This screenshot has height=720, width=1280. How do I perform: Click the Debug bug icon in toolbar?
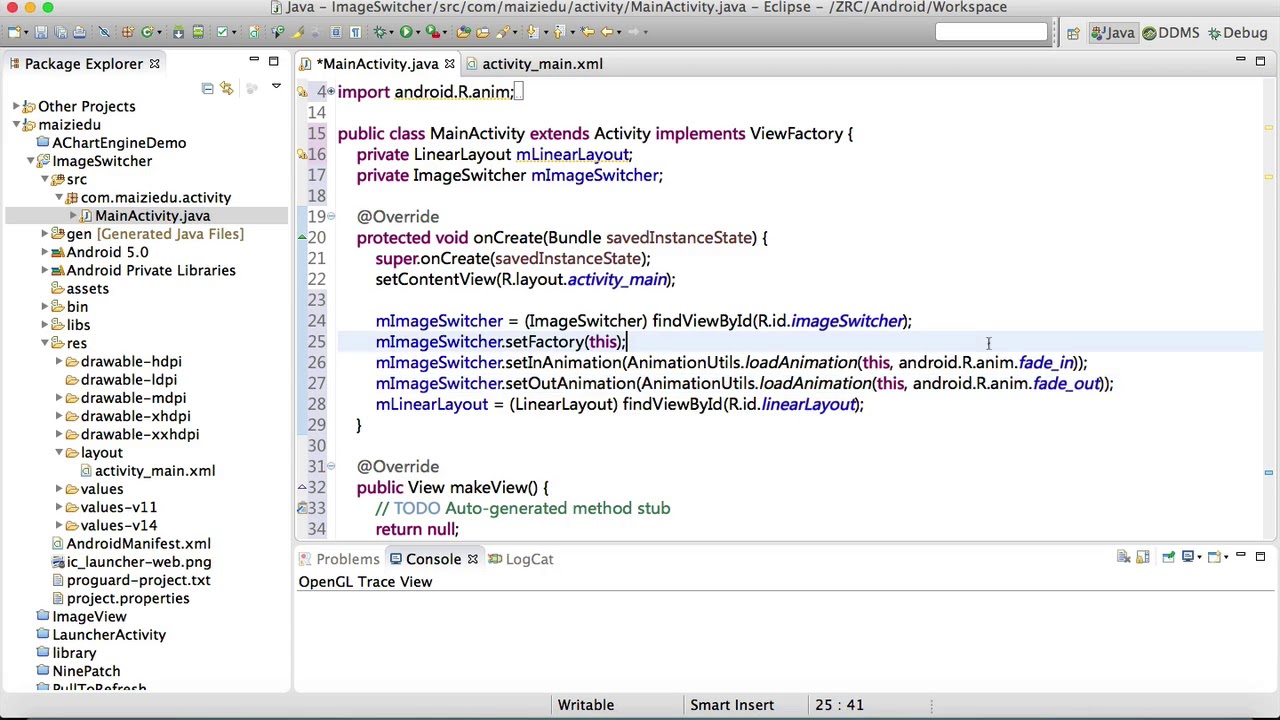coord(380,32)
